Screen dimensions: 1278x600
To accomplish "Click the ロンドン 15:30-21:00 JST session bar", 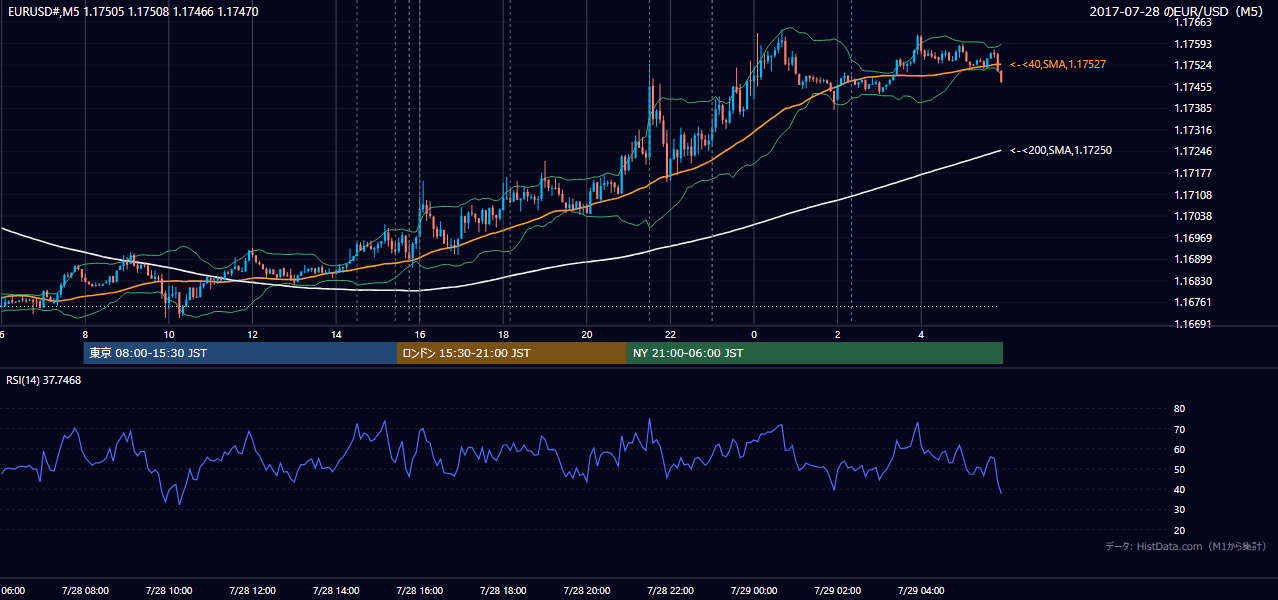I will coord(512,353).
